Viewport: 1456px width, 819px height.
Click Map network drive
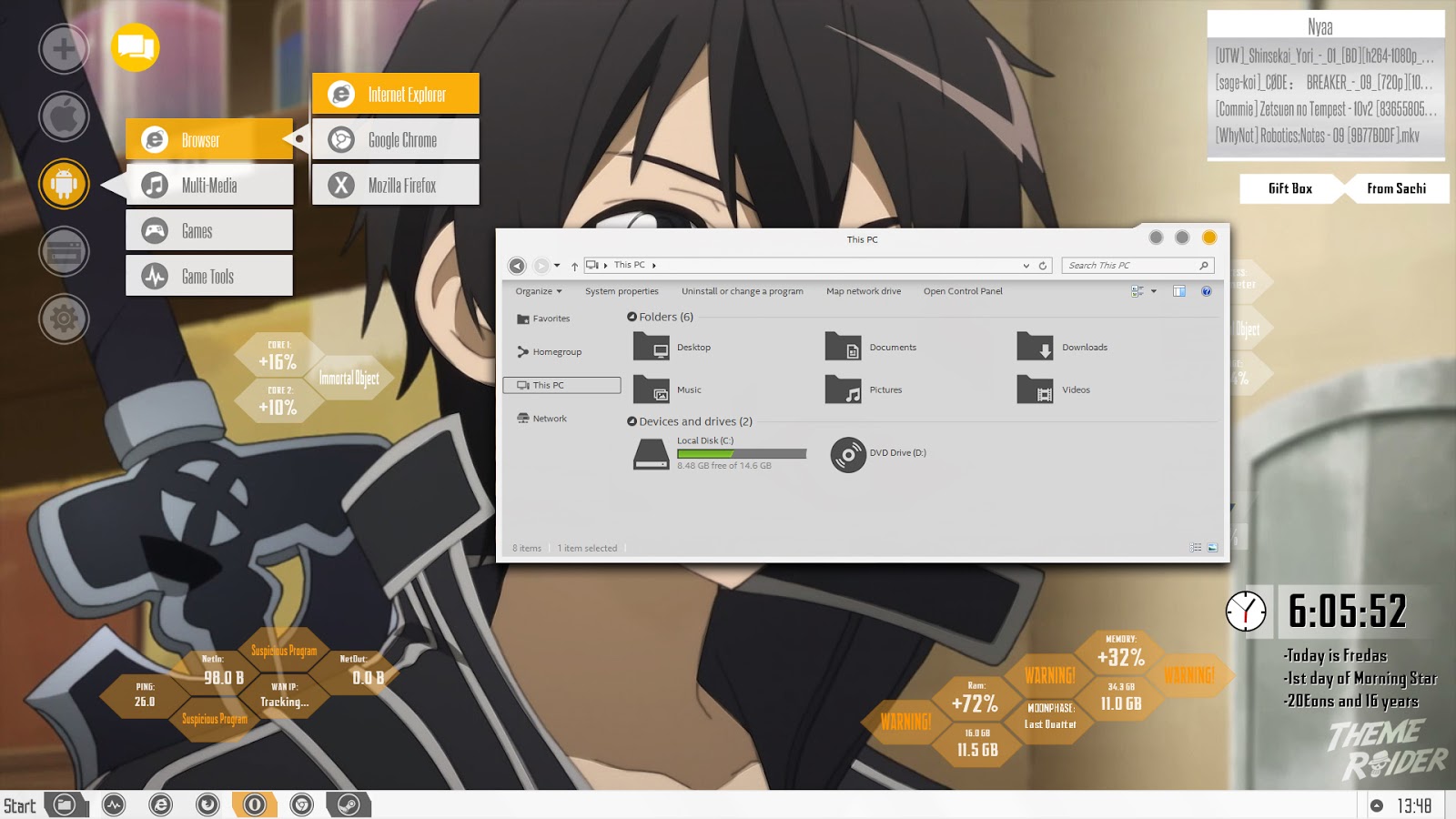(862, 291)
